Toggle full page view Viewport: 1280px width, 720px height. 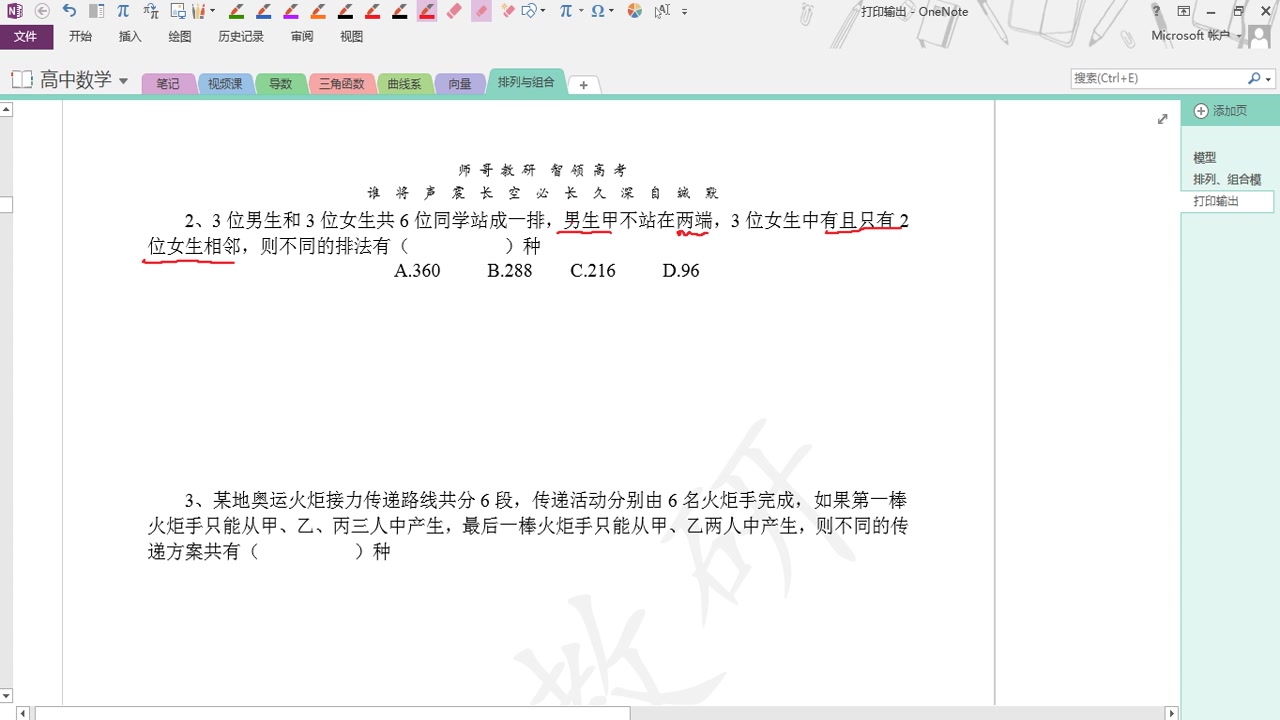point(1162,119)
